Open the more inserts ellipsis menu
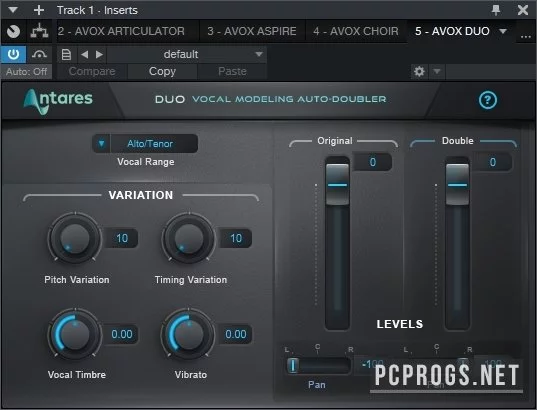The image size is (537, 410). coord(526,35)
